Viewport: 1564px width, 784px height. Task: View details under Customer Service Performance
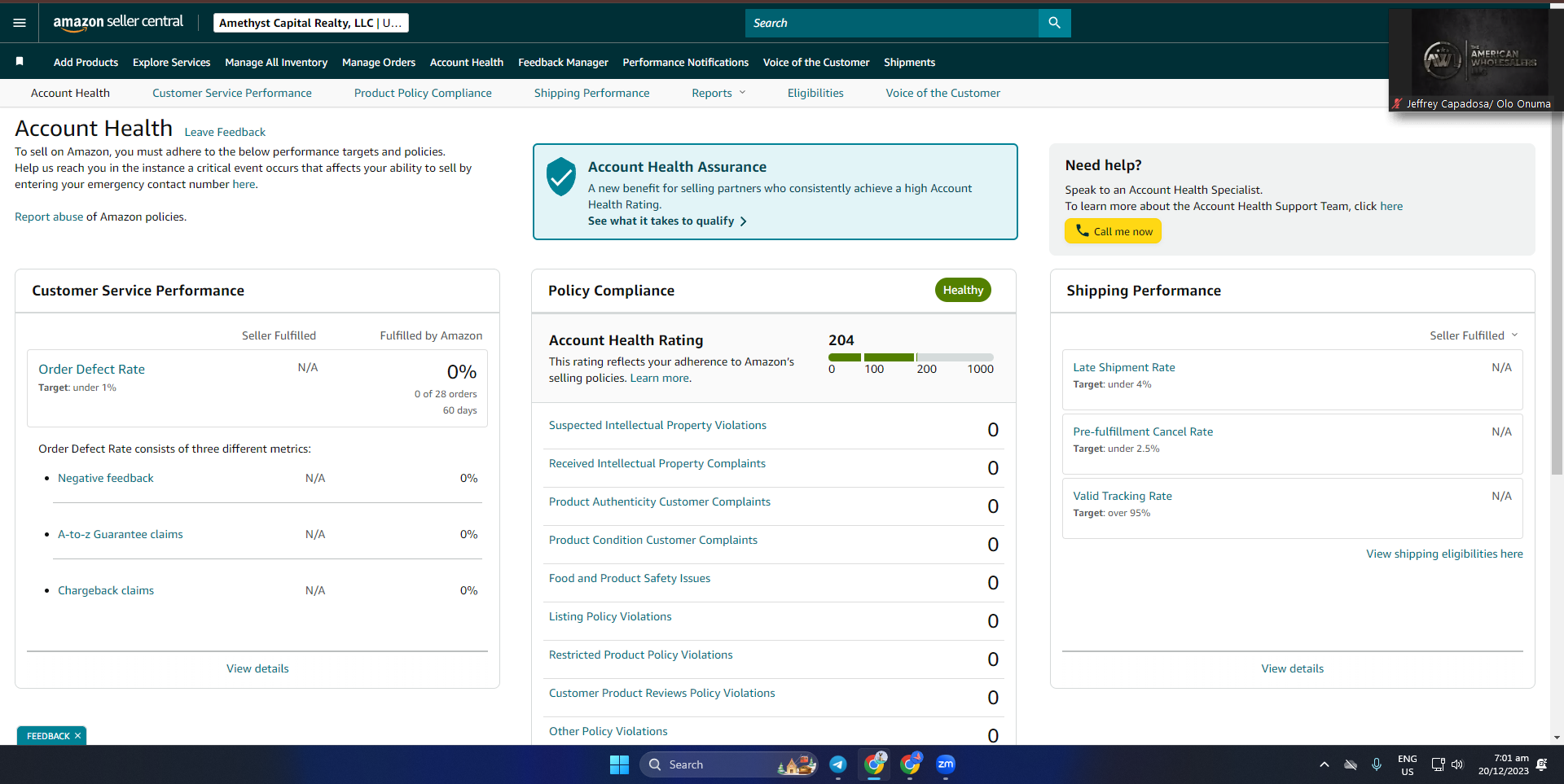pyautogui.click(x=257, y=668)
